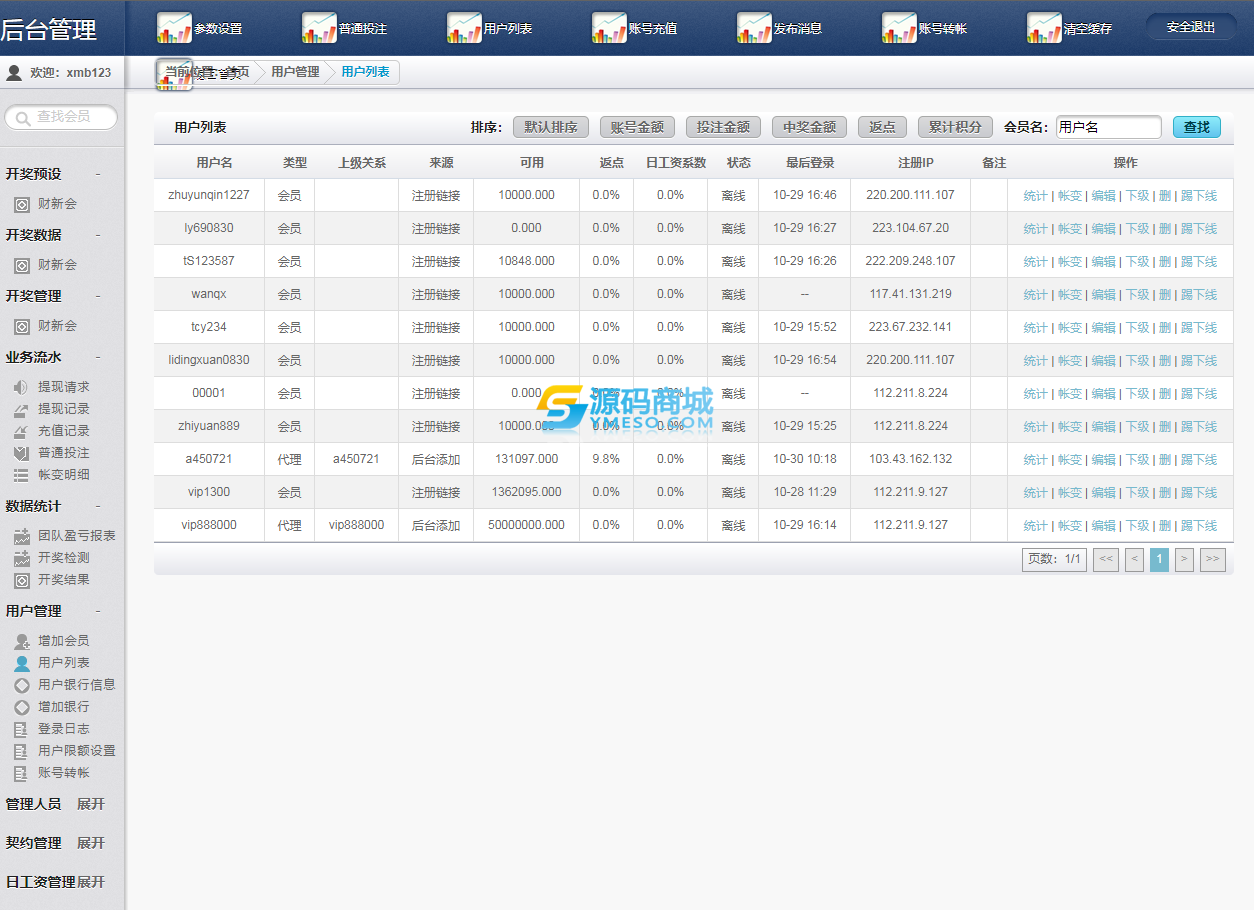Click the 登录日志 document icon in sidebar
The image size is (1254, 910).
[21, 729]
